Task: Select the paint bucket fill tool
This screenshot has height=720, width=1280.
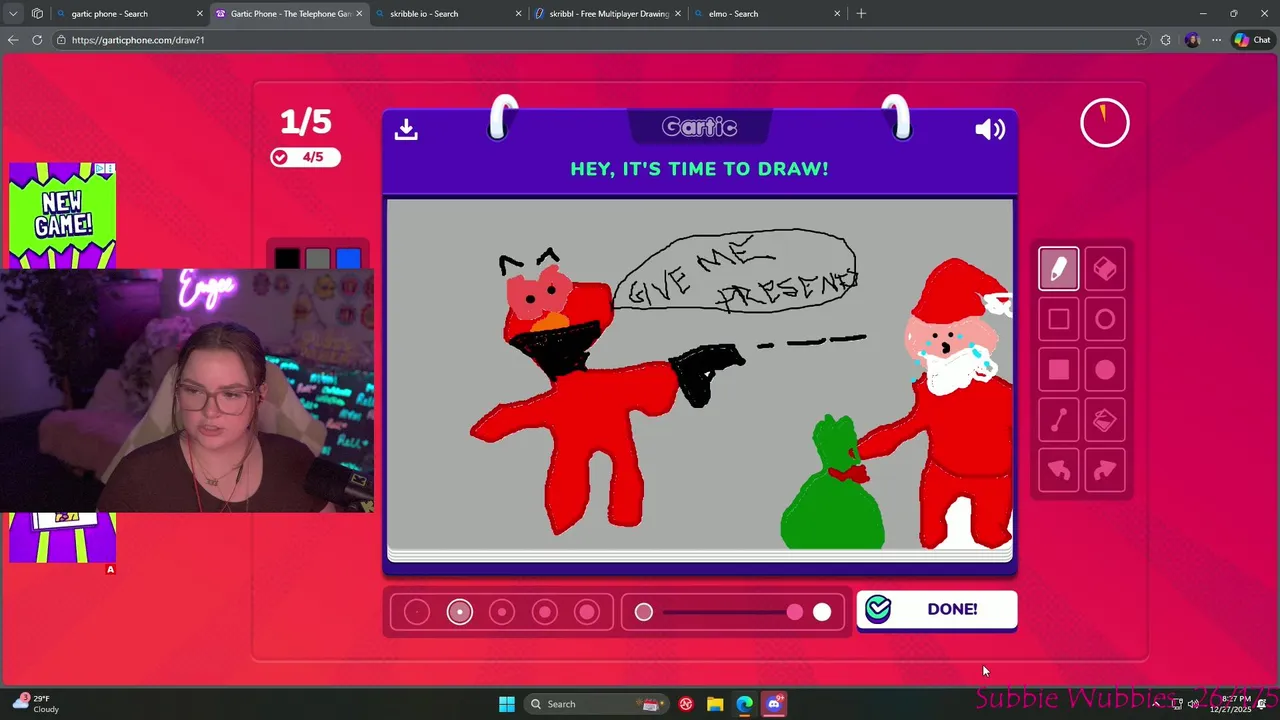Action: pos(1105,421)
